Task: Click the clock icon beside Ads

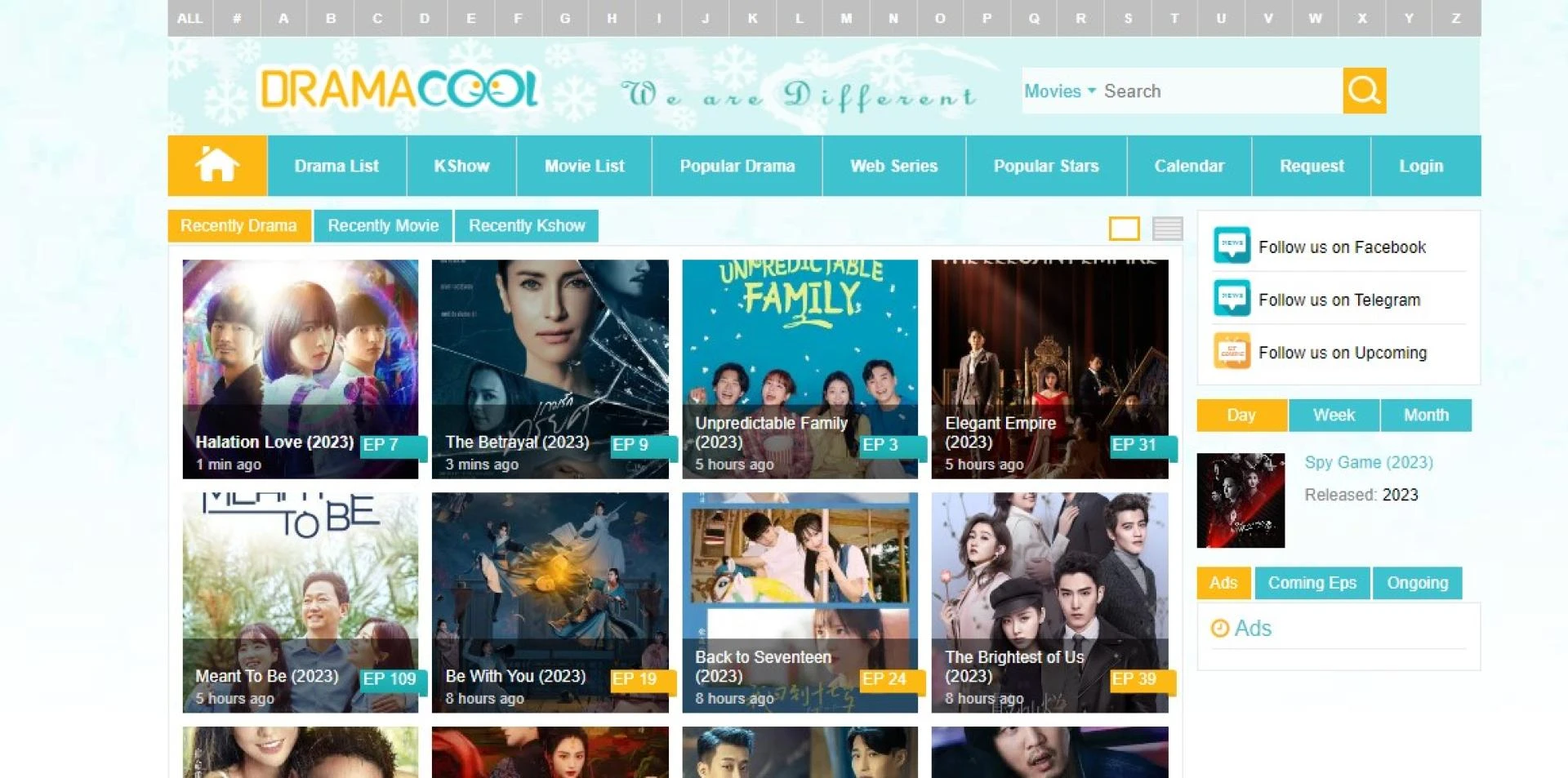Action: (1219, 628)
